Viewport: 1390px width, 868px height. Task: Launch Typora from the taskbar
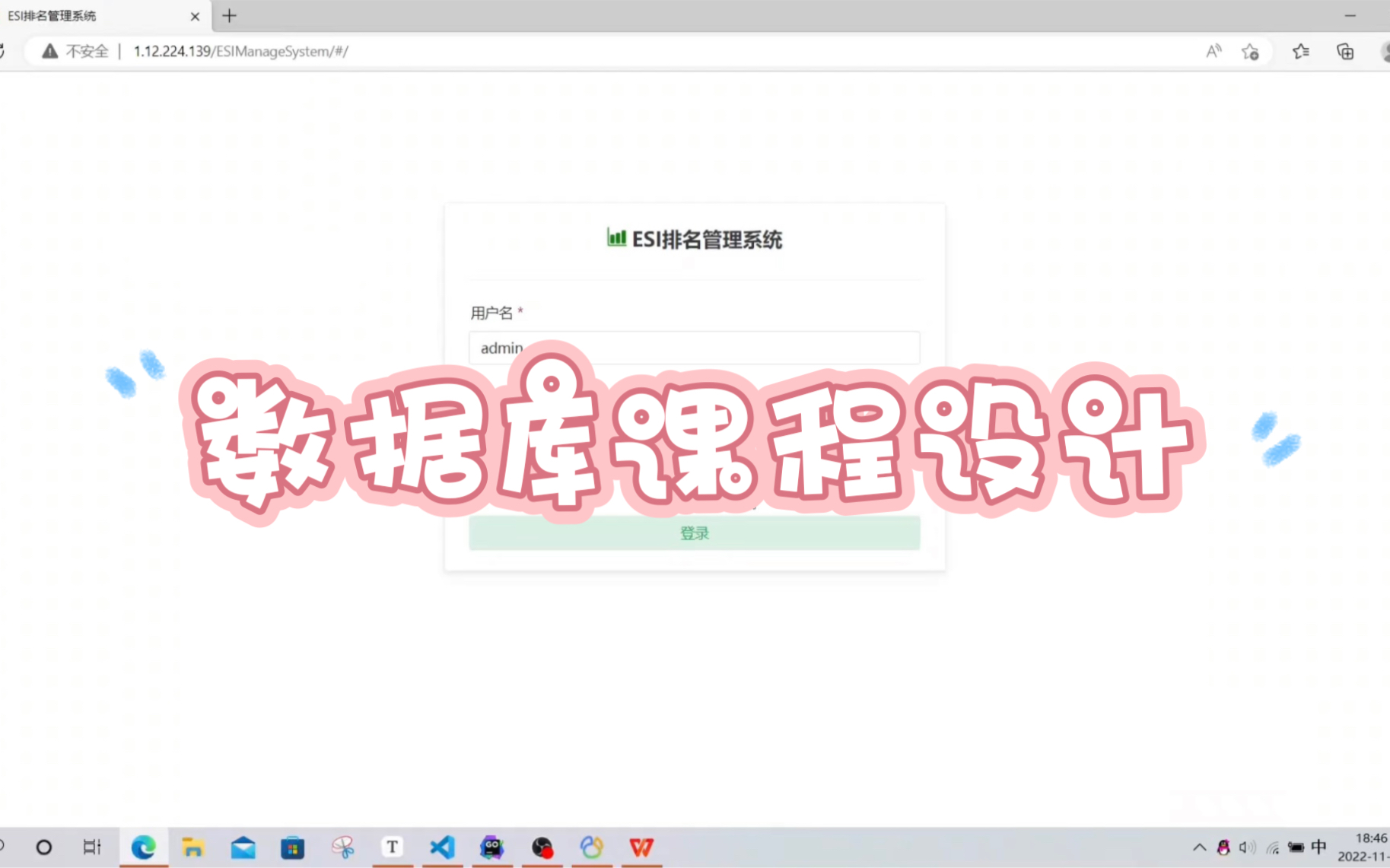pyautogui.click(x=393, y=847)
